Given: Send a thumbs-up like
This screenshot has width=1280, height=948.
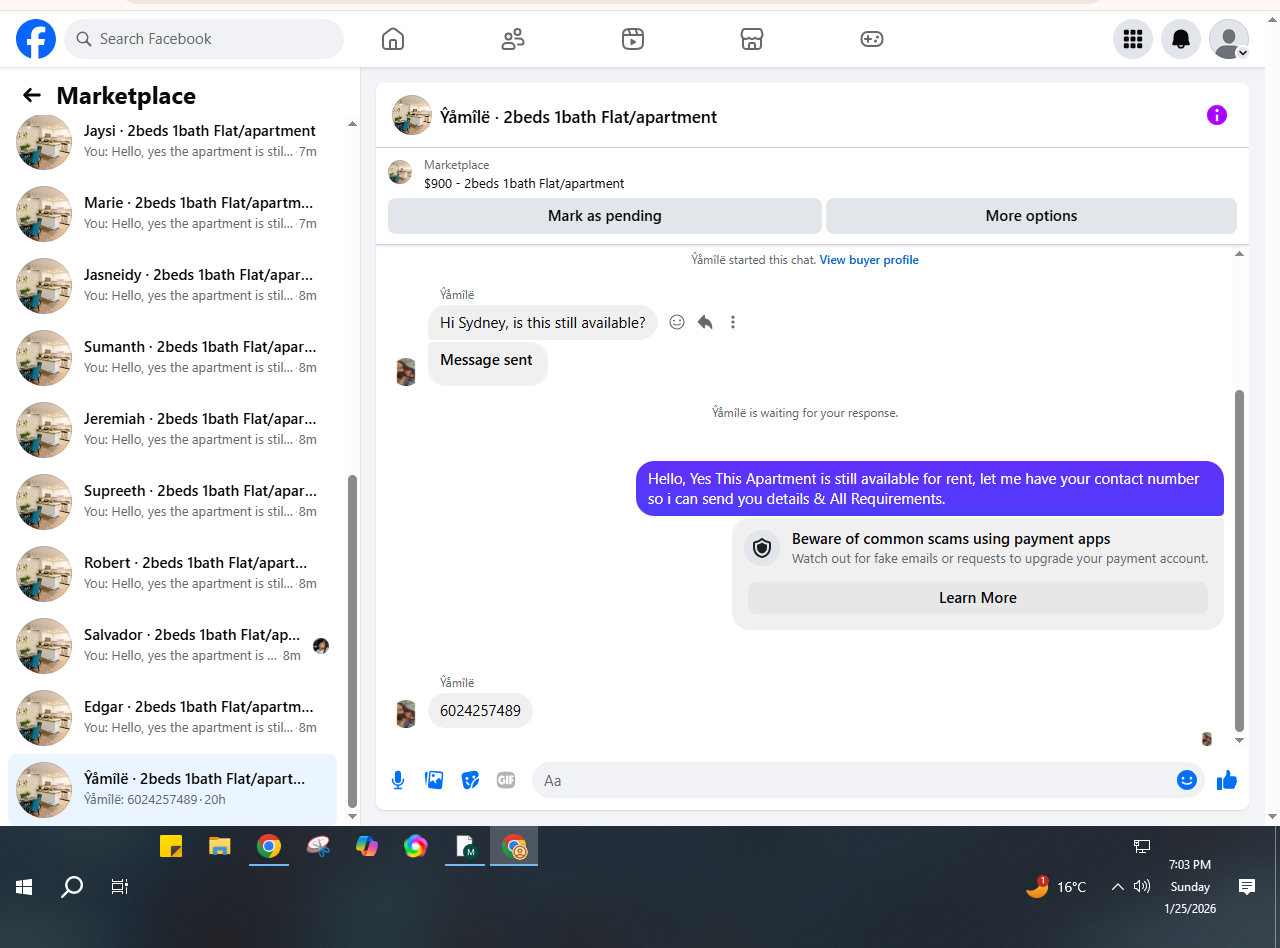Looking at the screenshot, I should tap(1227, 780).
